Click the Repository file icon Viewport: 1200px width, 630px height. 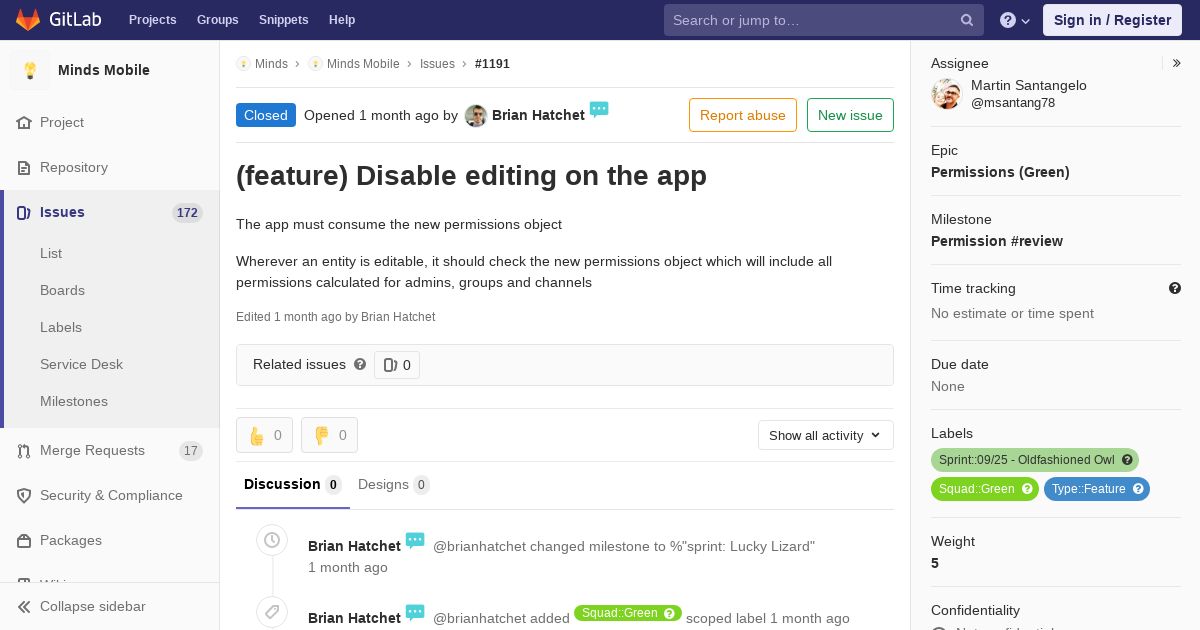[x=24, y=168]
